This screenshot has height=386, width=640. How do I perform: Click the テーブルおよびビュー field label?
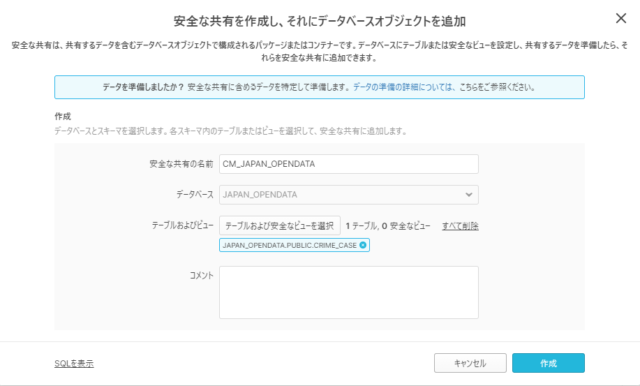tap(182, 225)
